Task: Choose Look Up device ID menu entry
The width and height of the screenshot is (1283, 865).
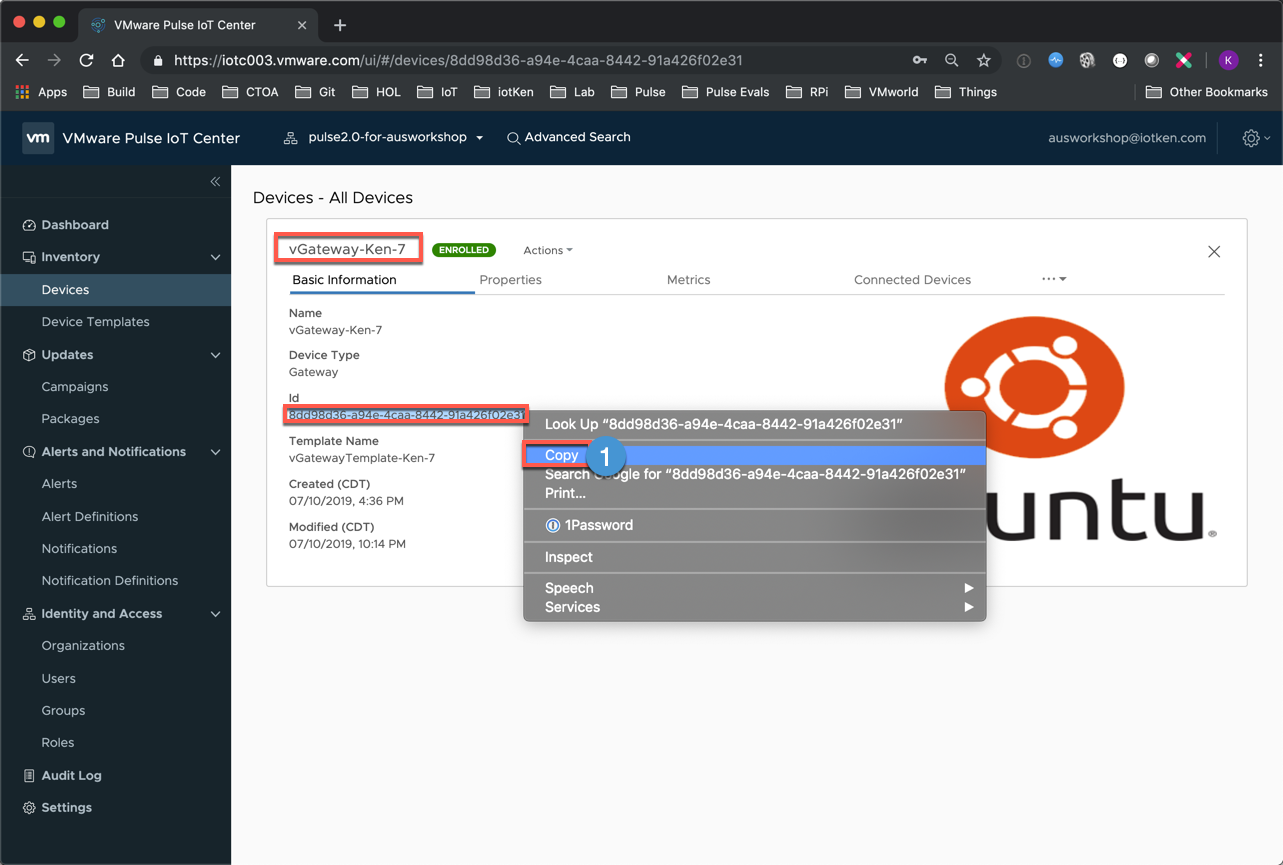Action: (755, 424)
